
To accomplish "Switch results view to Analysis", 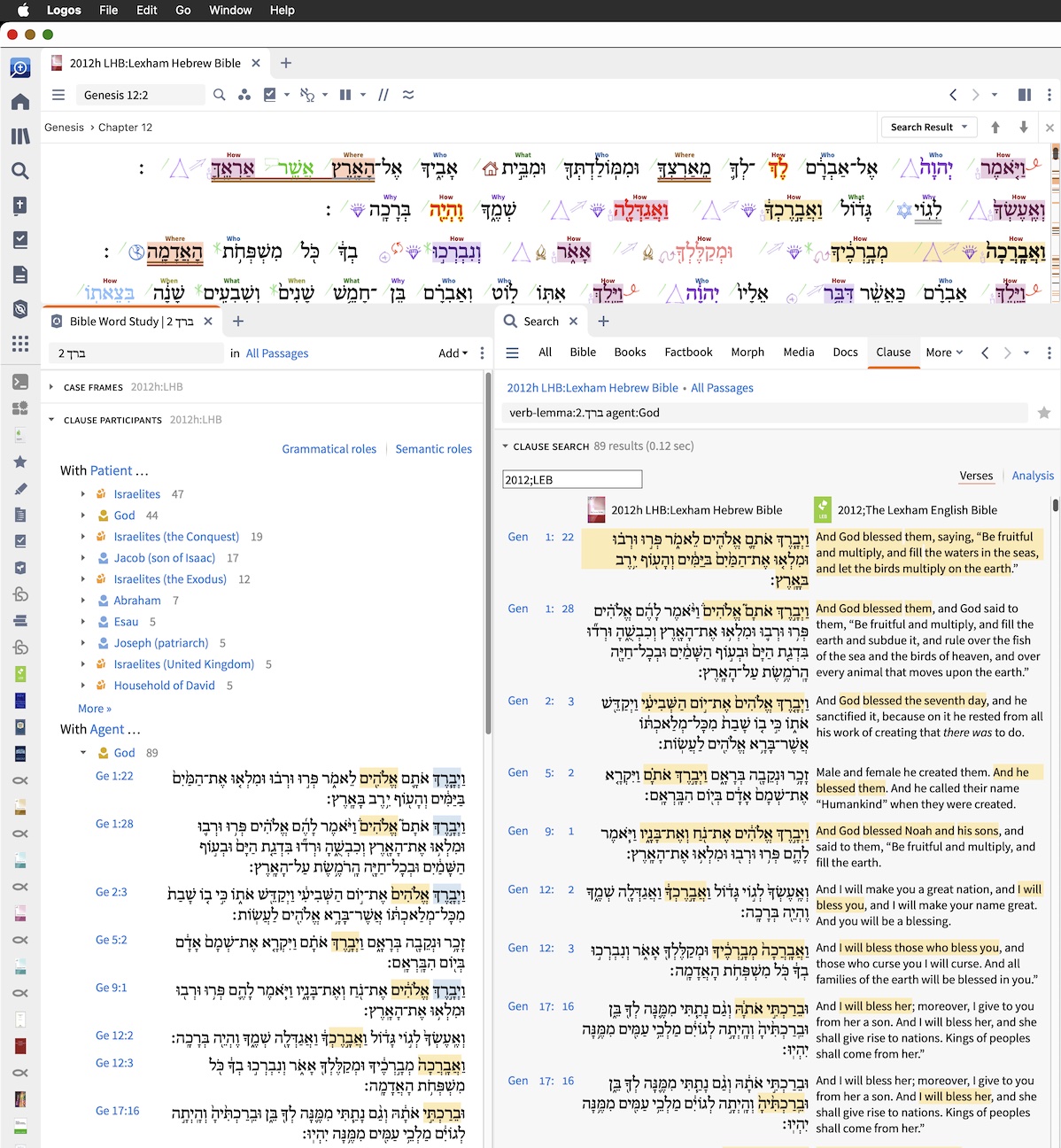I will pyautogui.click(x=1033, y=476).
